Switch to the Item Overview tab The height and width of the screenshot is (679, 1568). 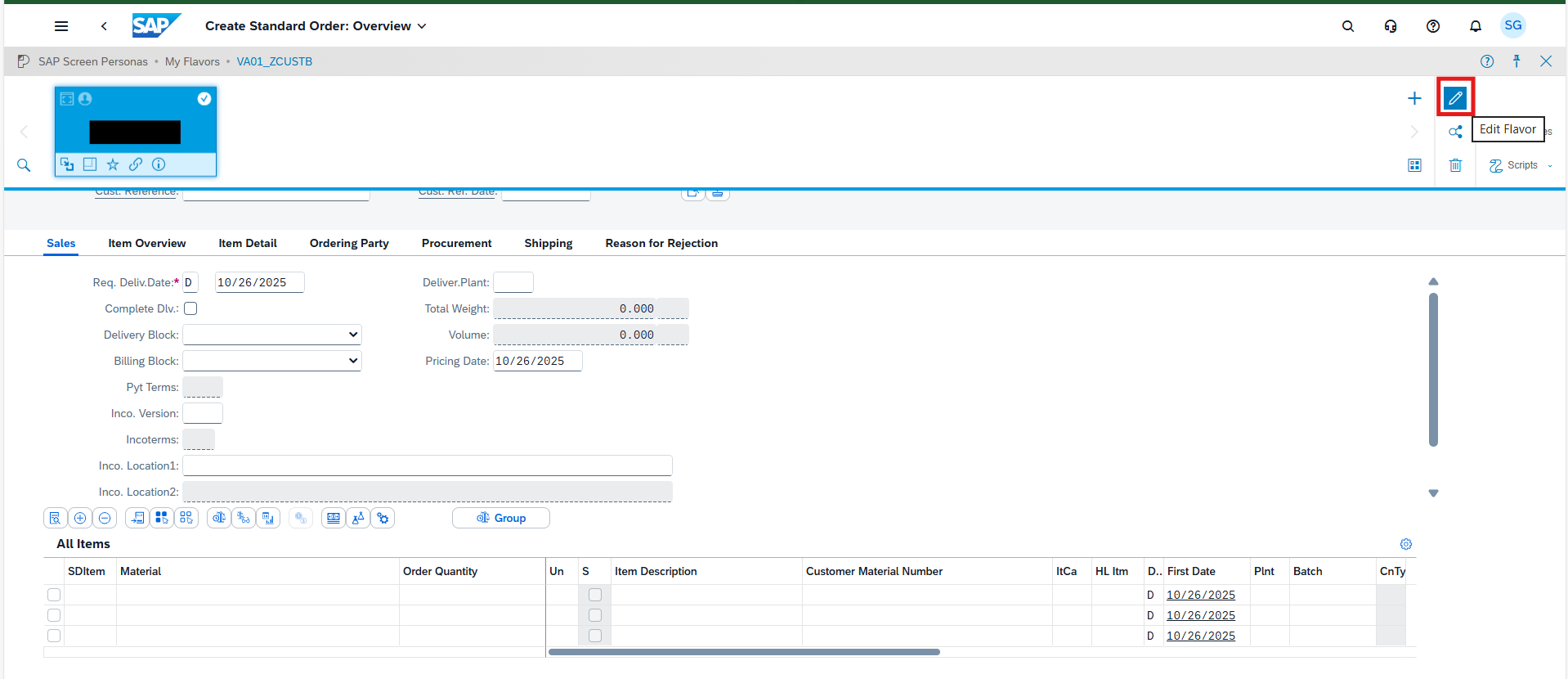click(147, 243)
